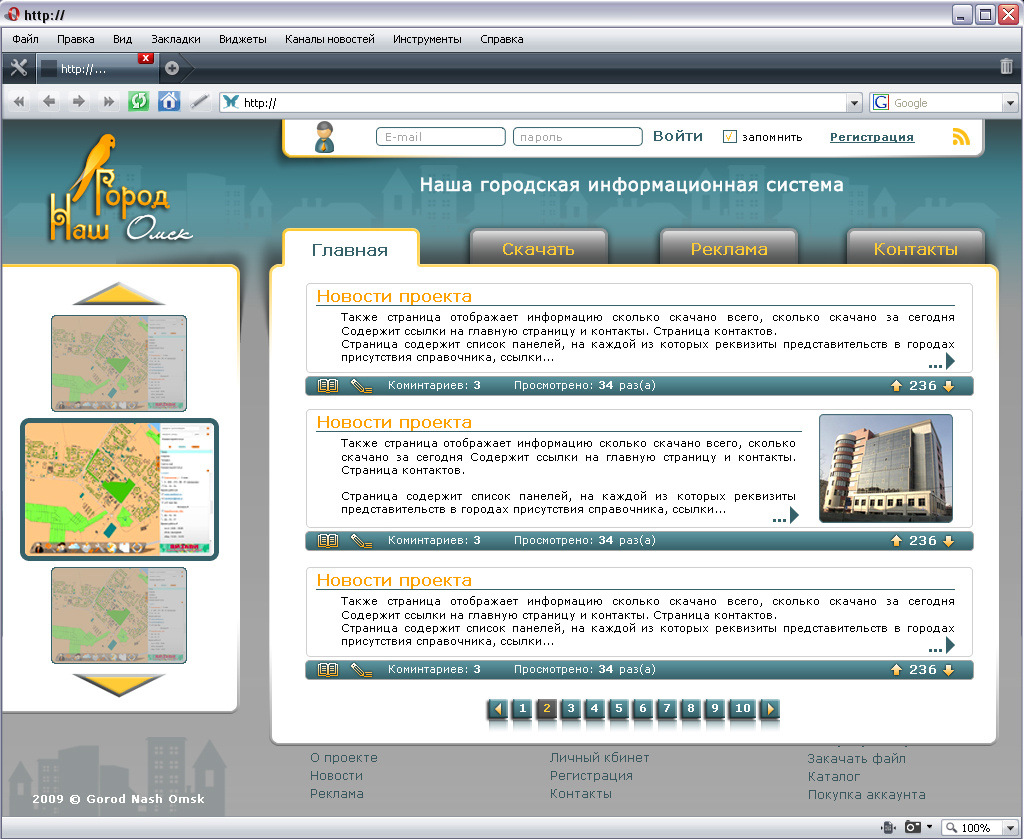Click the Google search input field
This screenshot has width=1024, height=839.
pyautogui.click(x=945, y=103)
